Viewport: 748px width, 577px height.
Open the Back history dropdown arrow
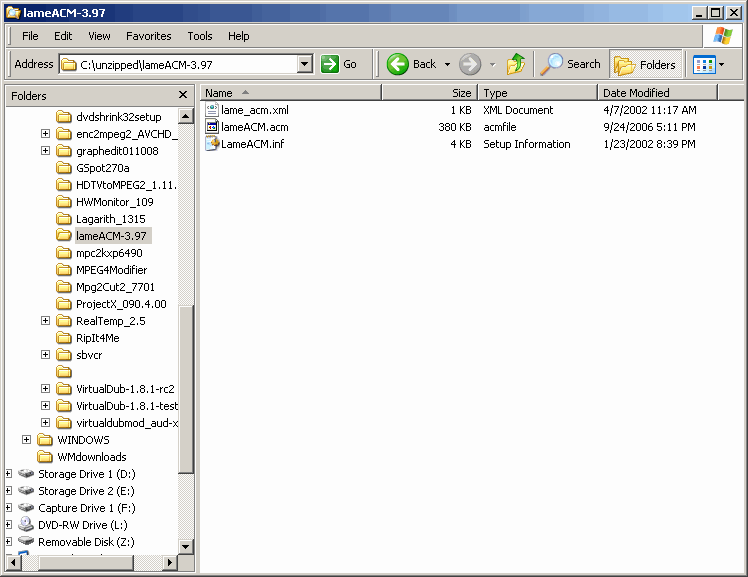(447, 64)
